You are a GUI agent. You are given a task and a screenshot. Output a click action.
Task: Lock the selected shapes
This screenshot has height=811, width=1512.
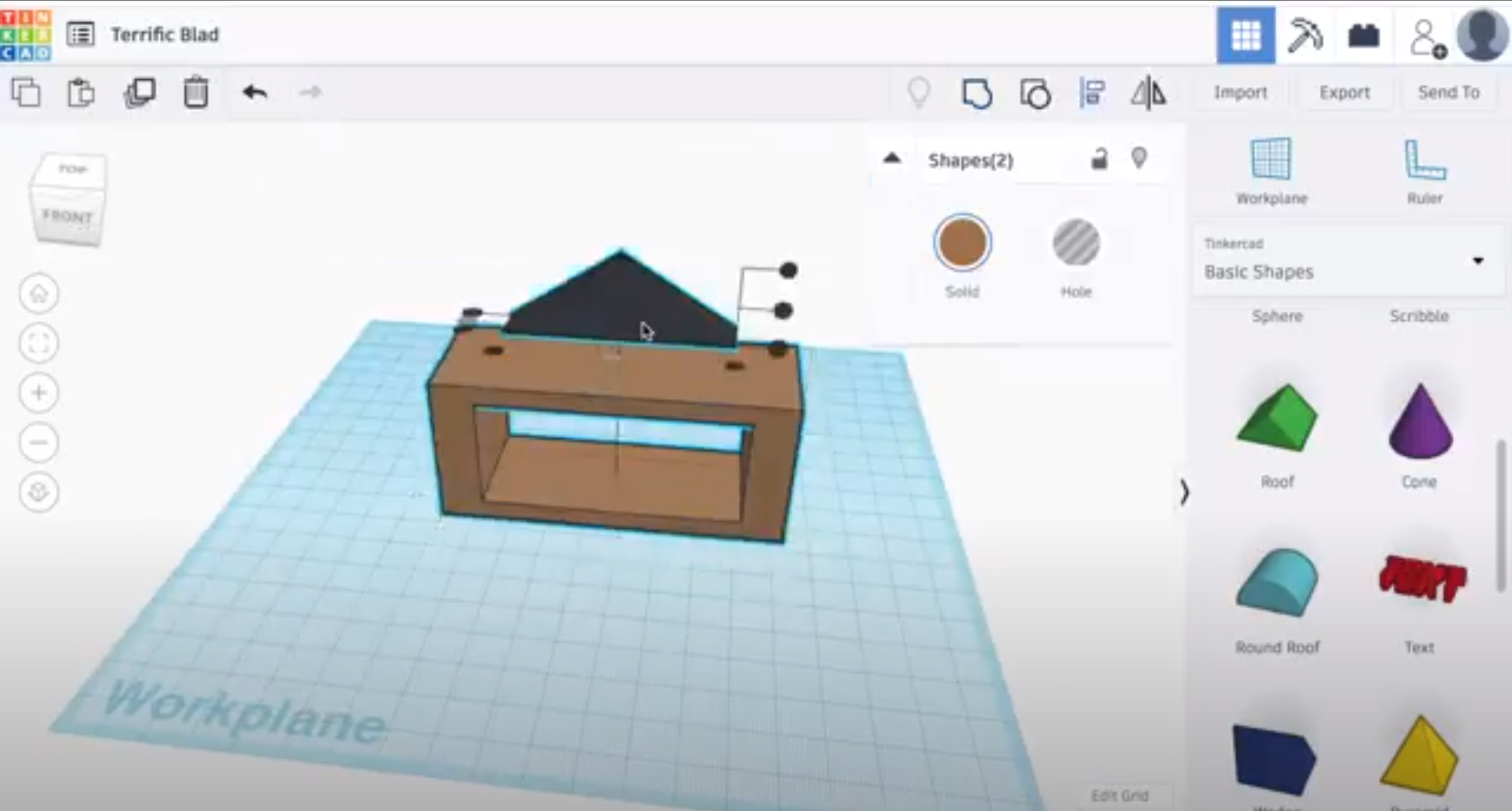(1099, 159)
